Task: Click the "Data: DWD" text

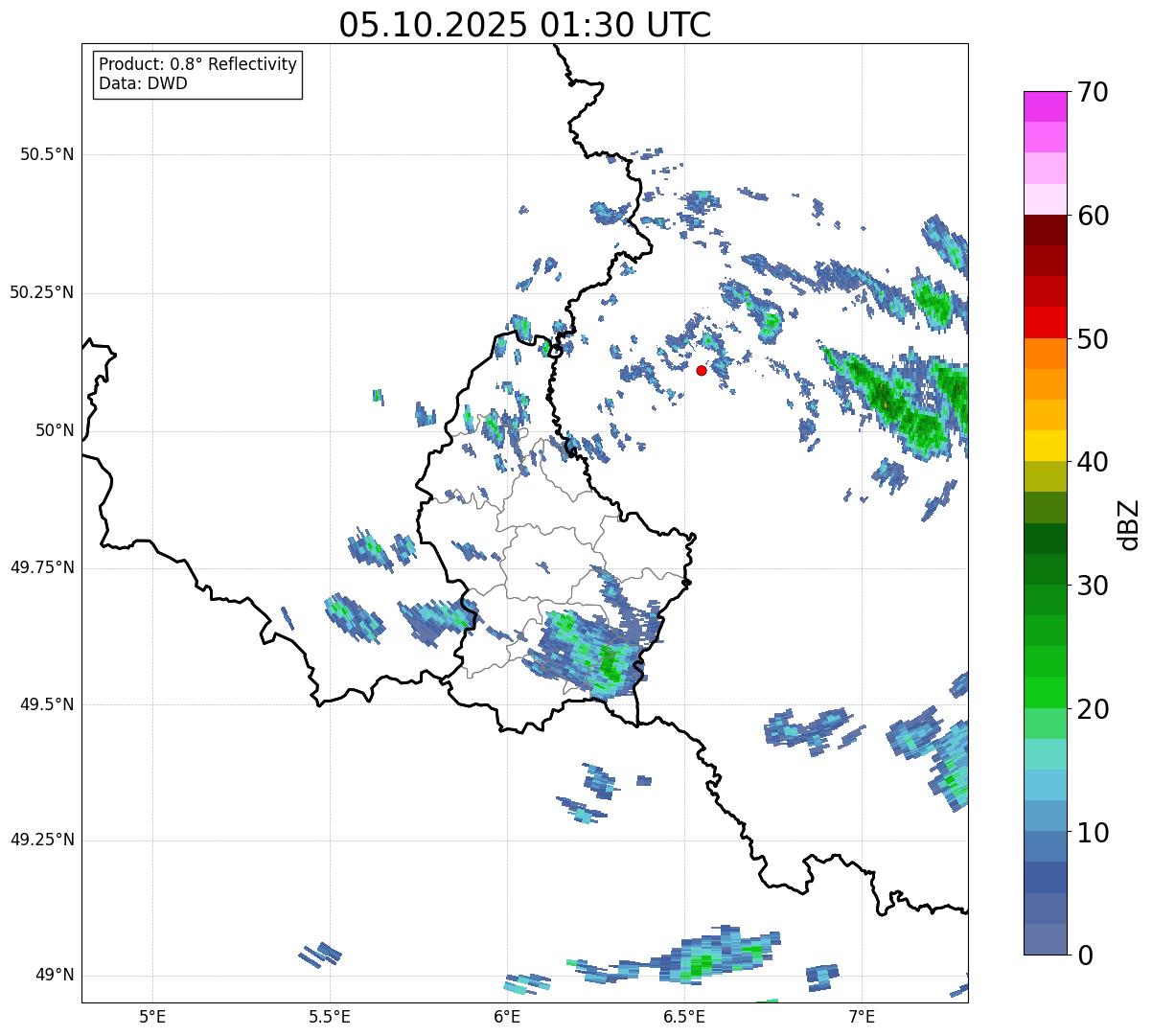Action: [x=144, y=83]
